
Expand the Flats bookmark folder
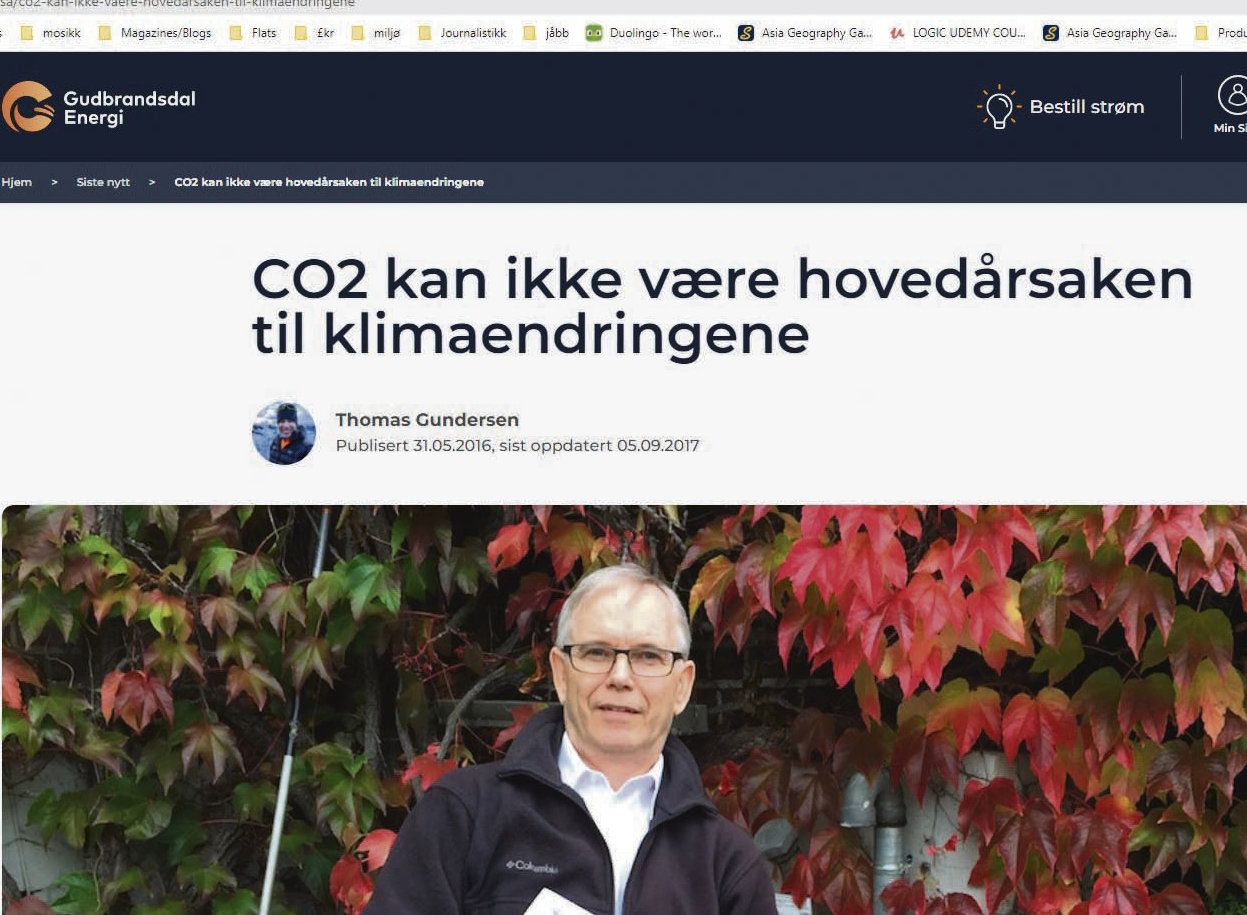(253, 33)
